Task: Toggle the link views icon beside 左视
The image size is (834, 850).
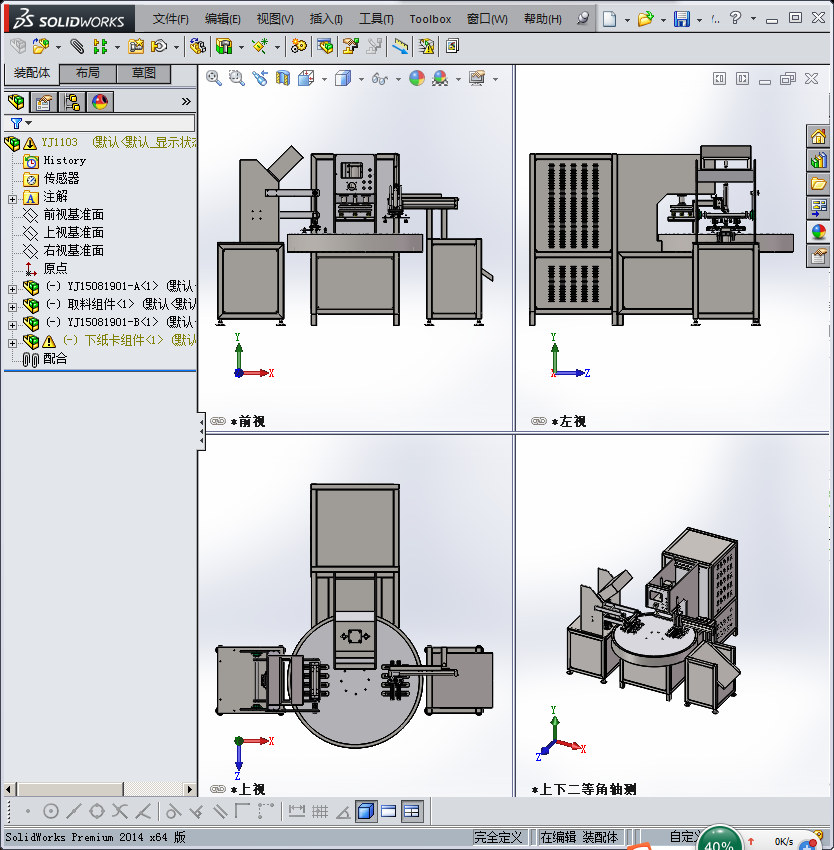Action: click(539, 421)
